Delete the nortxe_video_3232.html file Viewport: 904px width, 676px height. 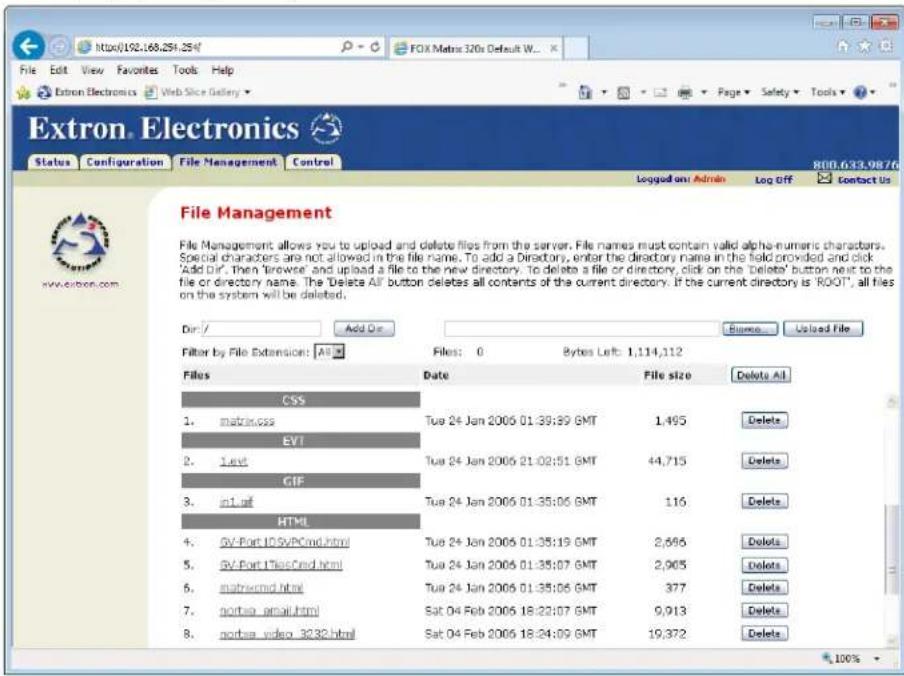764,633
